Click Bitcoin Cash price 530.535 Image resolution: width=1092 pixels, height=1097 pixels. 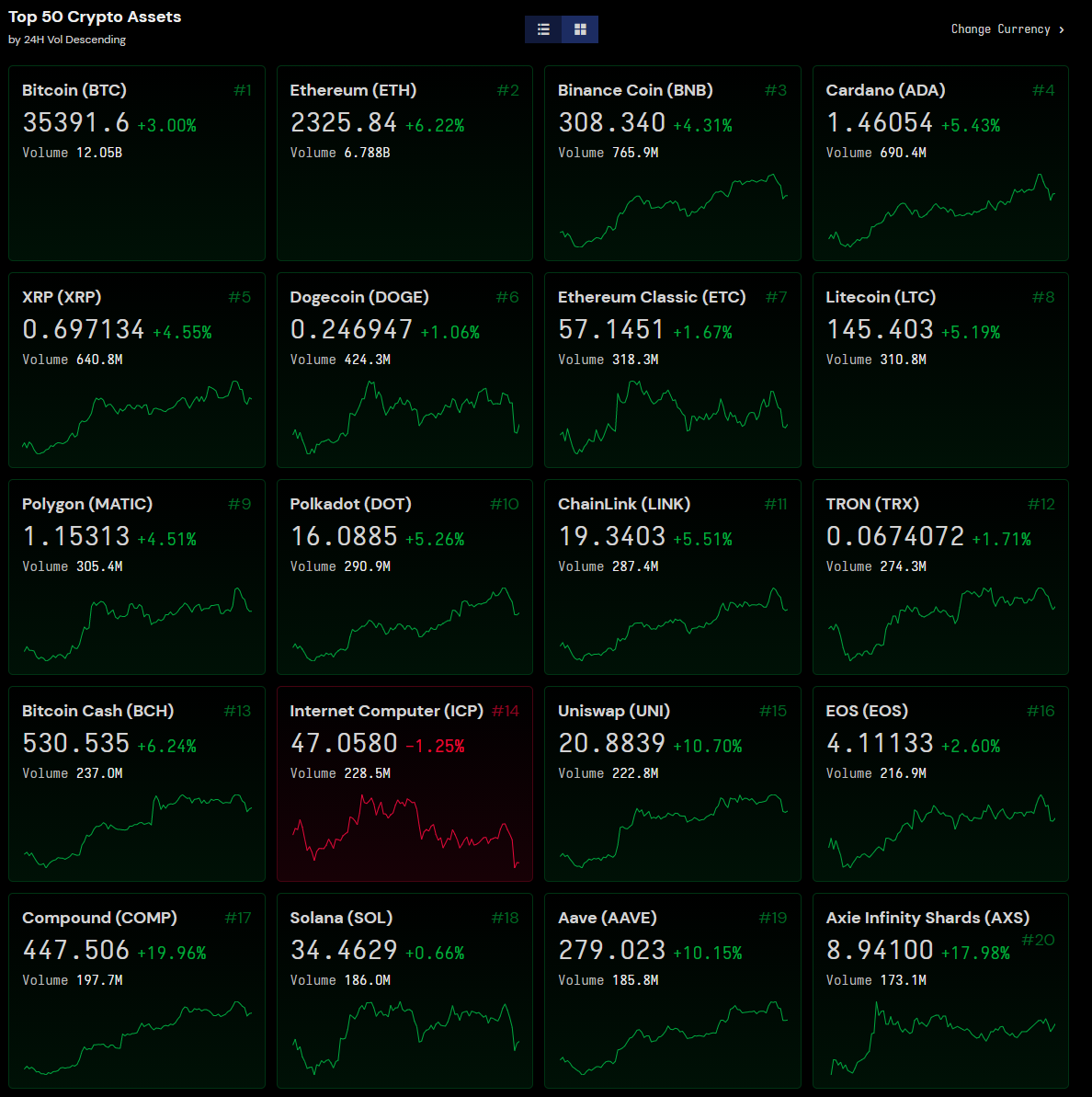(76, 743)
